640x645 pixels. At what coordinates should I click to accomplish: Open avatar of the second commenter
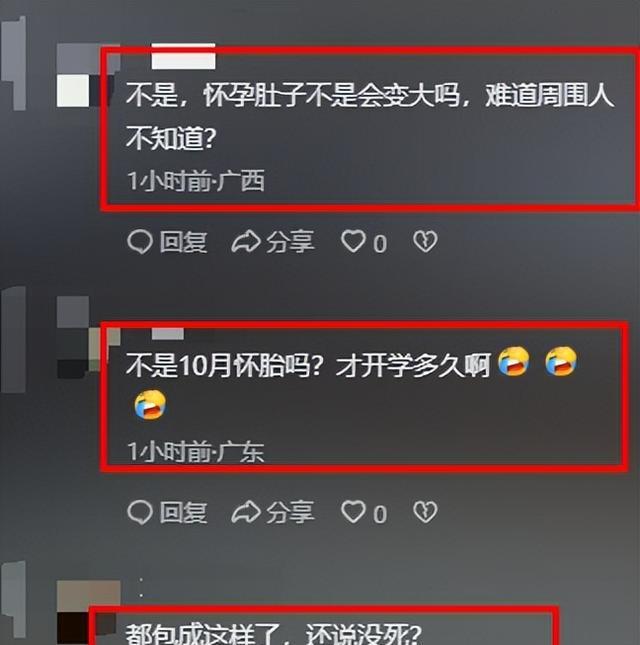84,337
